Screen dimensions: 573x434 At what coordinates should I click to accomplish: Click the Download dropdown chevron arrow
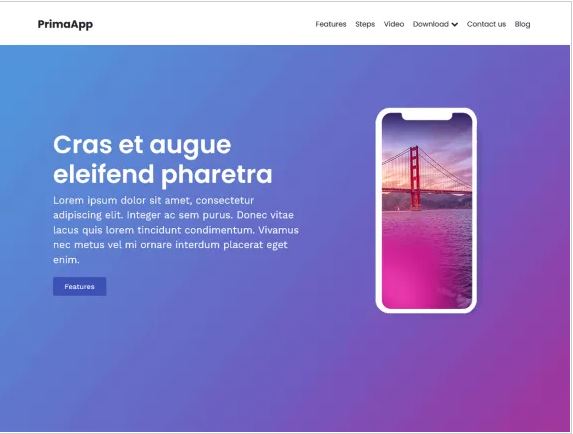point(455,24)
